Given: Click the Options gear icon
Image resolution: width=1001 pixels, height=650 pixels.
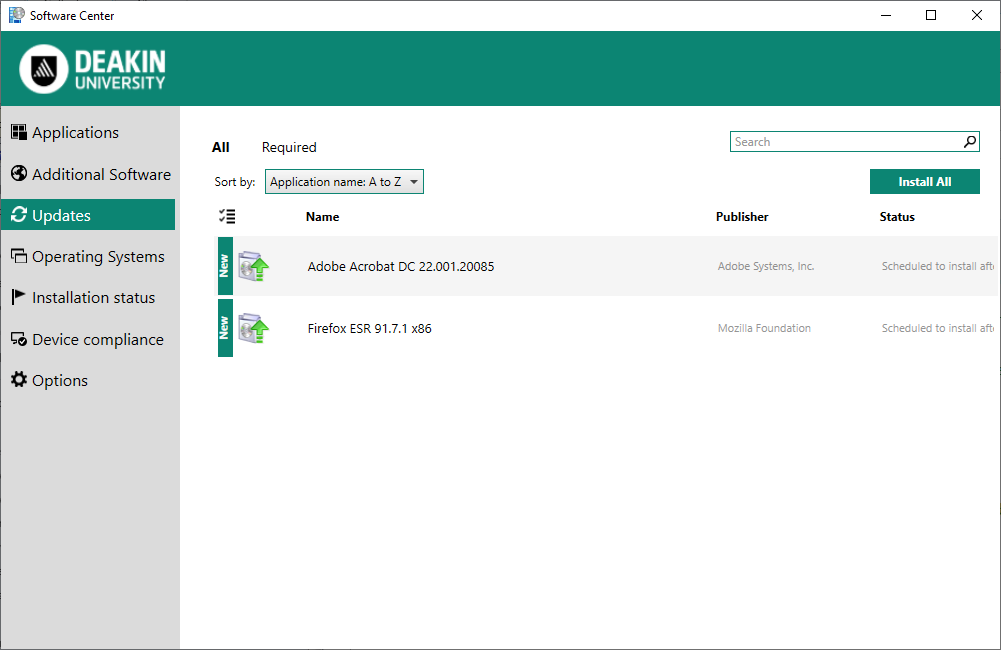Looking at the screenshot, I should coord(18,380).
